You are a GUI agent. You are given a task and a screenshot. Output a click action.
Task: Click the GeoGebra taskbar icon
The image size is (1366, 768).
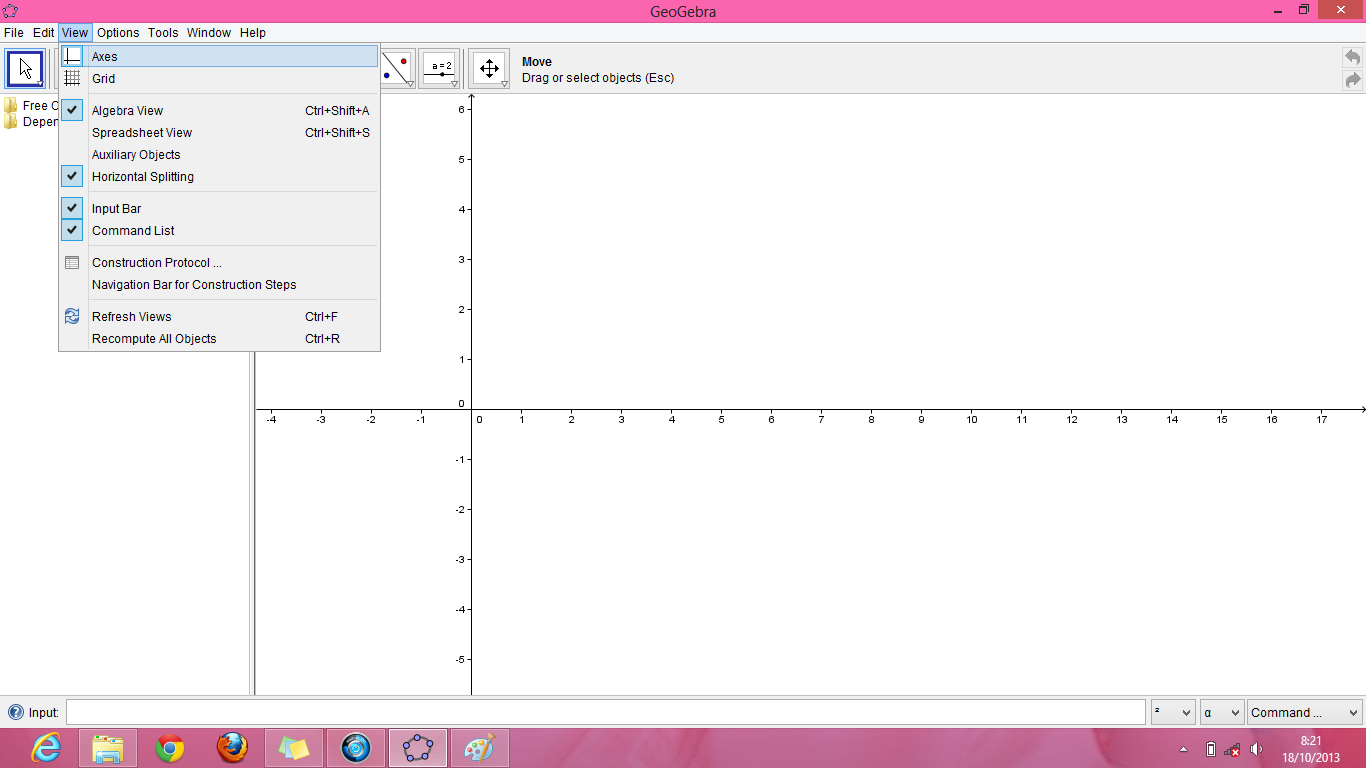click(x=418, y=748)
